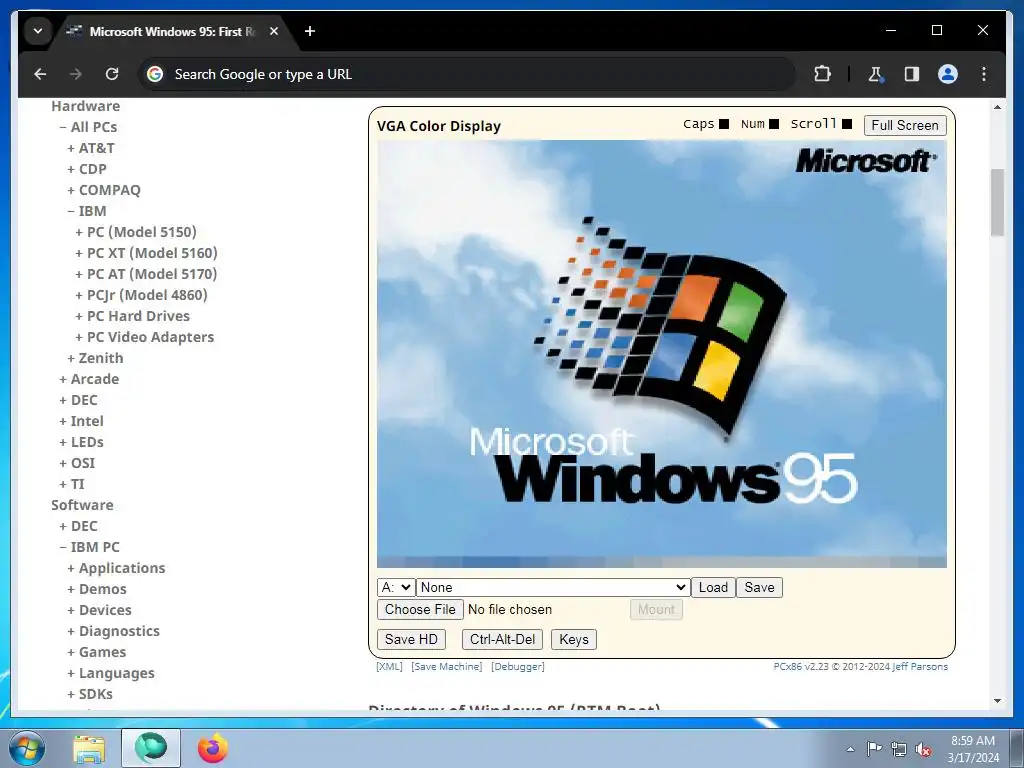The width and height of the screenshot is (1024, 768).
Task: Click the Load button
Action: pos(713,587)
